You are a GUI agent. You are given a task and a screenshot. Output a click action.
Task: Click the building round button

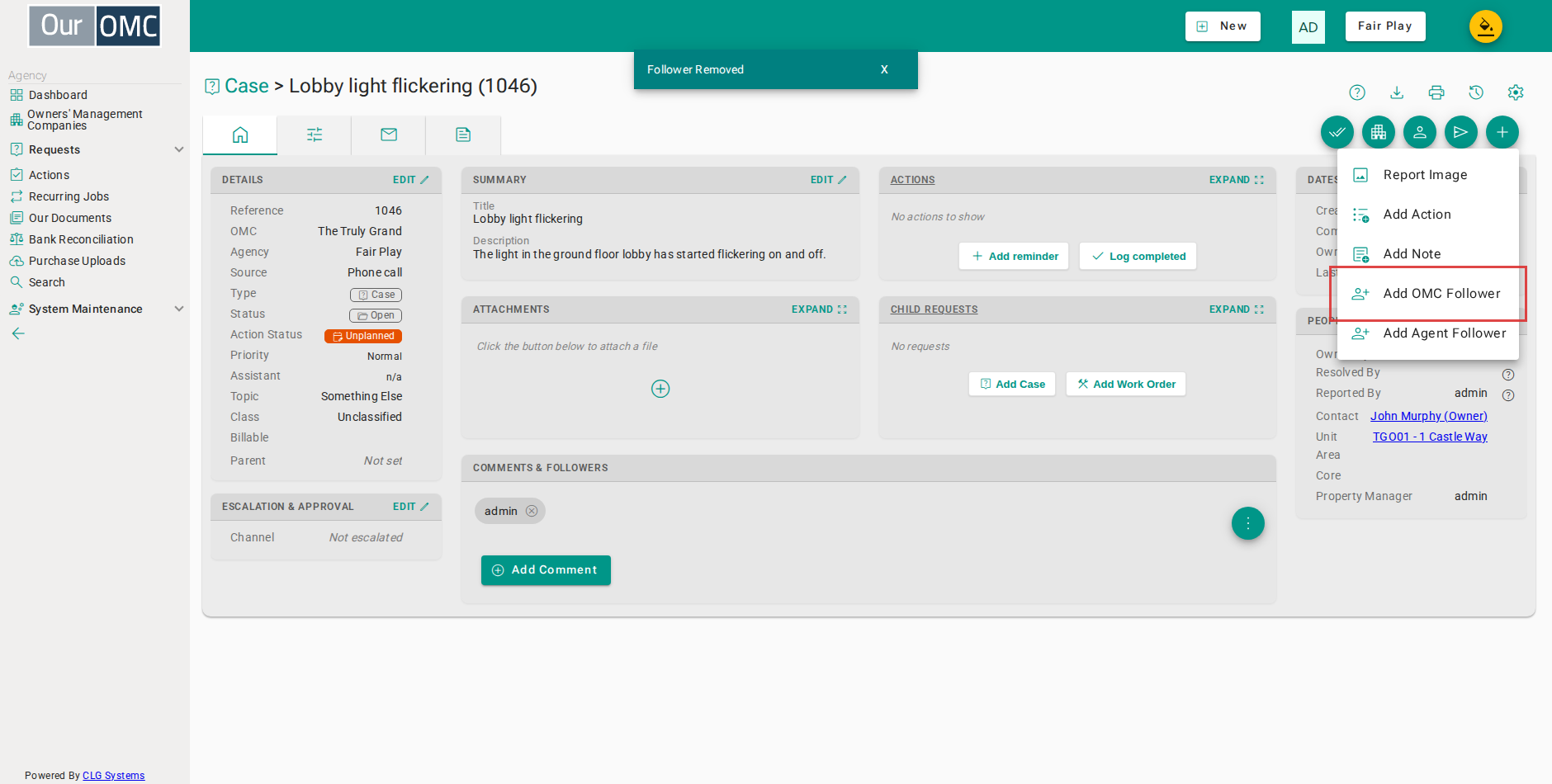coord(1379,132)
